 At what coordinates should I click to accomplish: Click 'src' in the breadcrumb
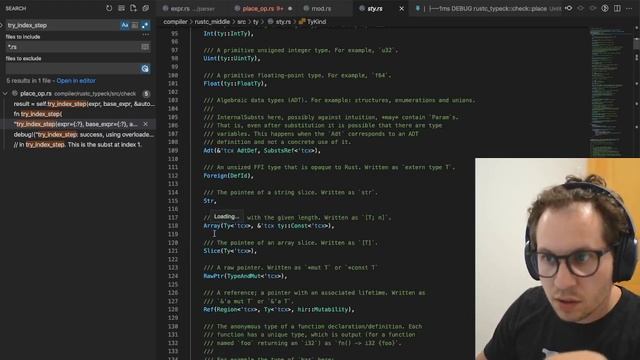tap(242, 22)
